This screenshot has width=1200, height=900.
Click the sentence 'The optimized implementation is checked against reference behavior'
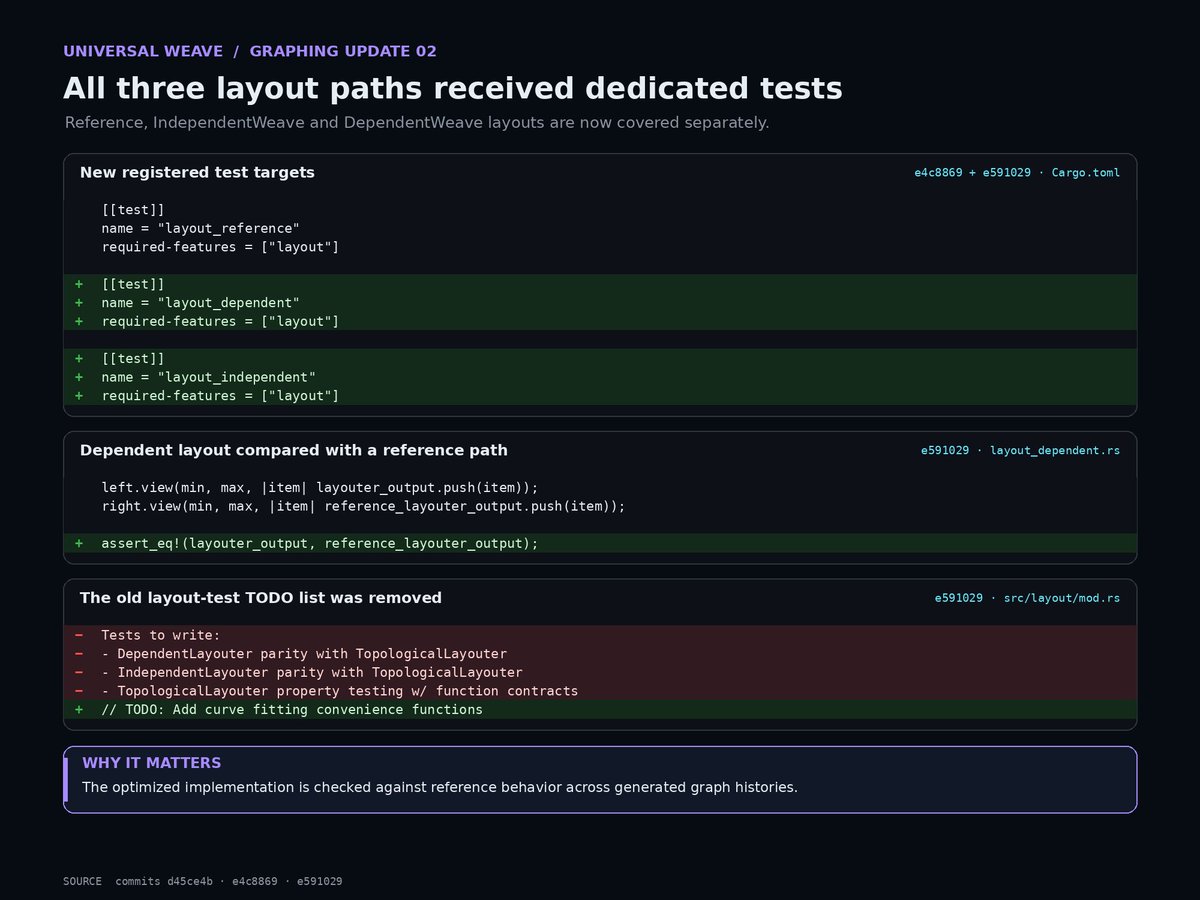pos(440,787)
